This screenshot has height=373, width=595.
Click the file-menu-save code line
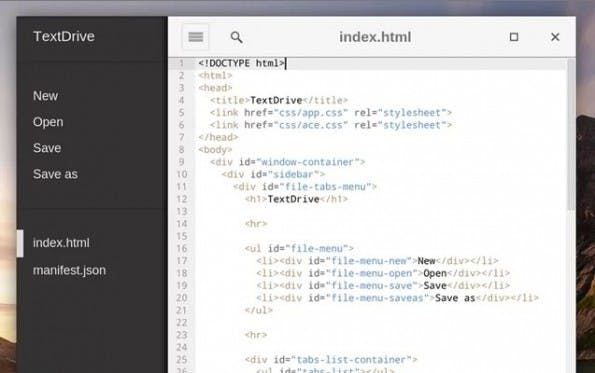[x=383, y=286]
